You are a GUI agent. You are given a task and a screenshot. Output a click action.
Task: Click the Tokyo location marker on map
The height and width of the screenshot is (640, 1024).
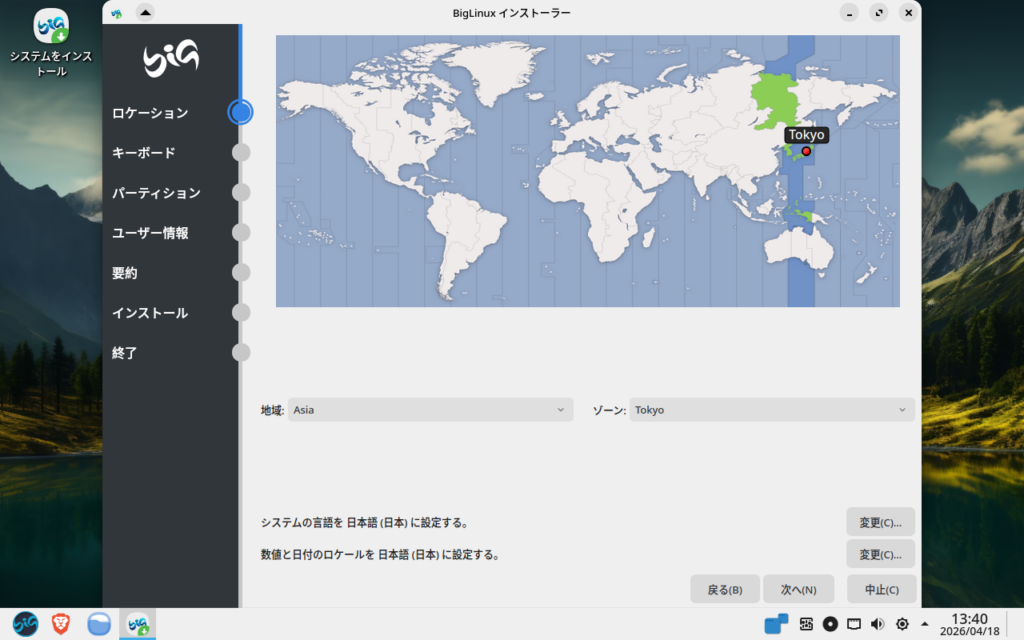(806, 151)
